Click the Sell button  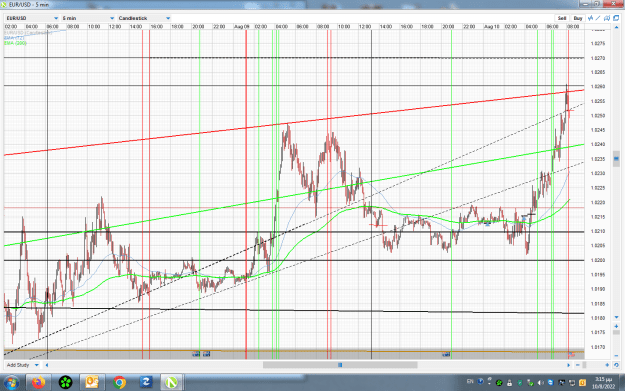pyautogui.click(x=562, y=18)
